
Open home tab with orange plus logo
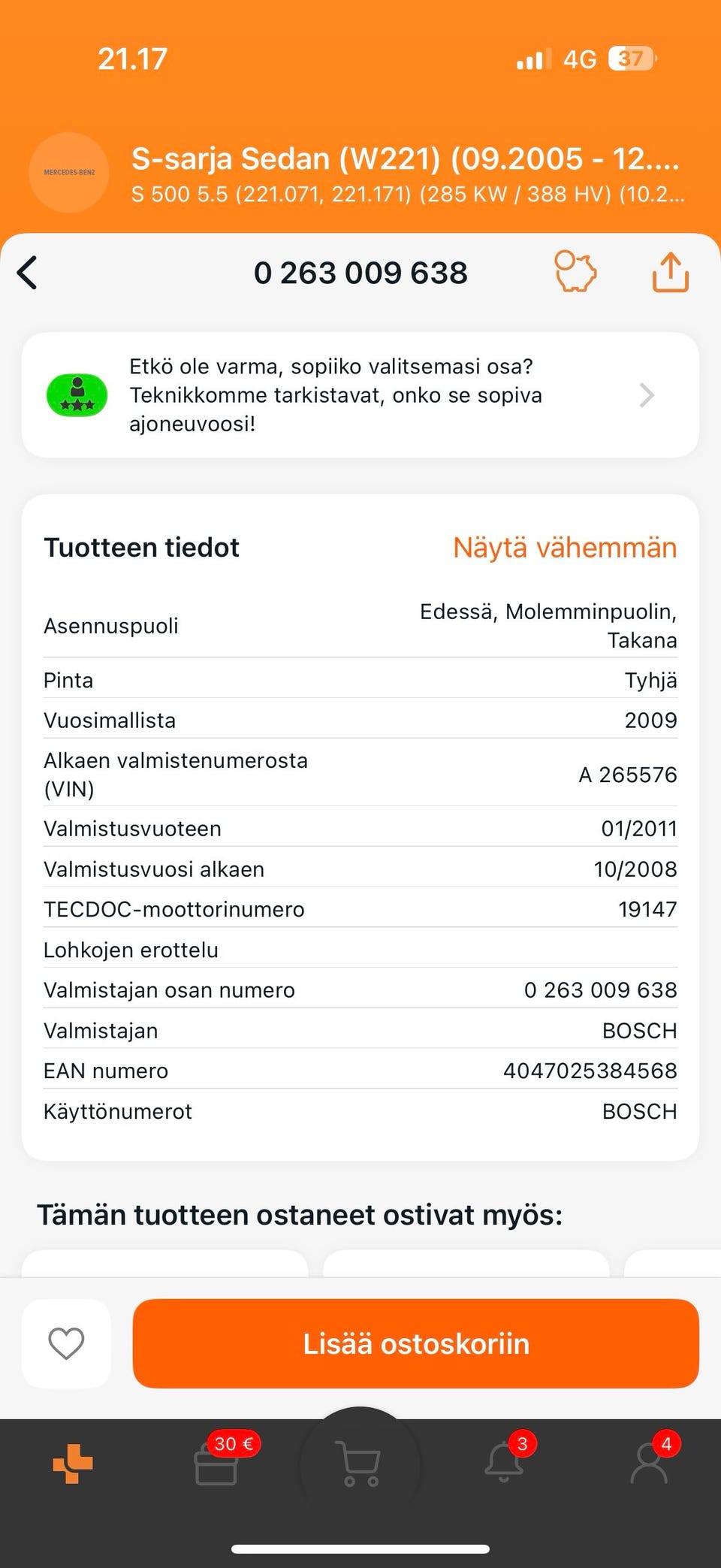[x=73, y=1464]
